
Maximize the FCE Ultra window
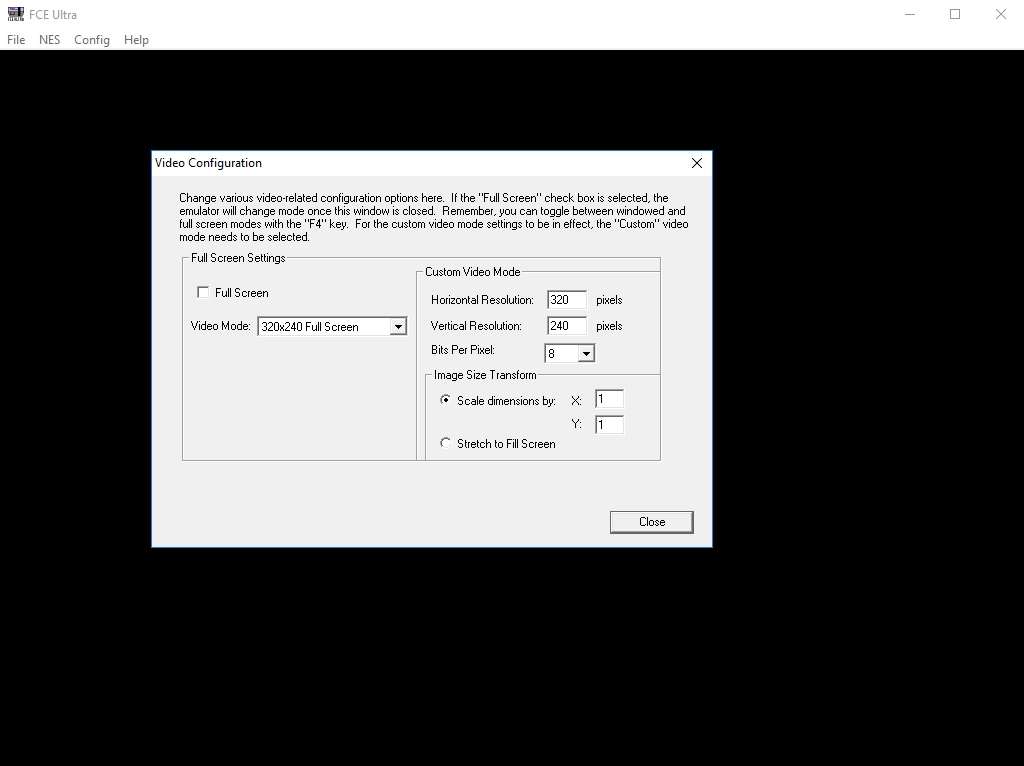(x=955, y=14)
